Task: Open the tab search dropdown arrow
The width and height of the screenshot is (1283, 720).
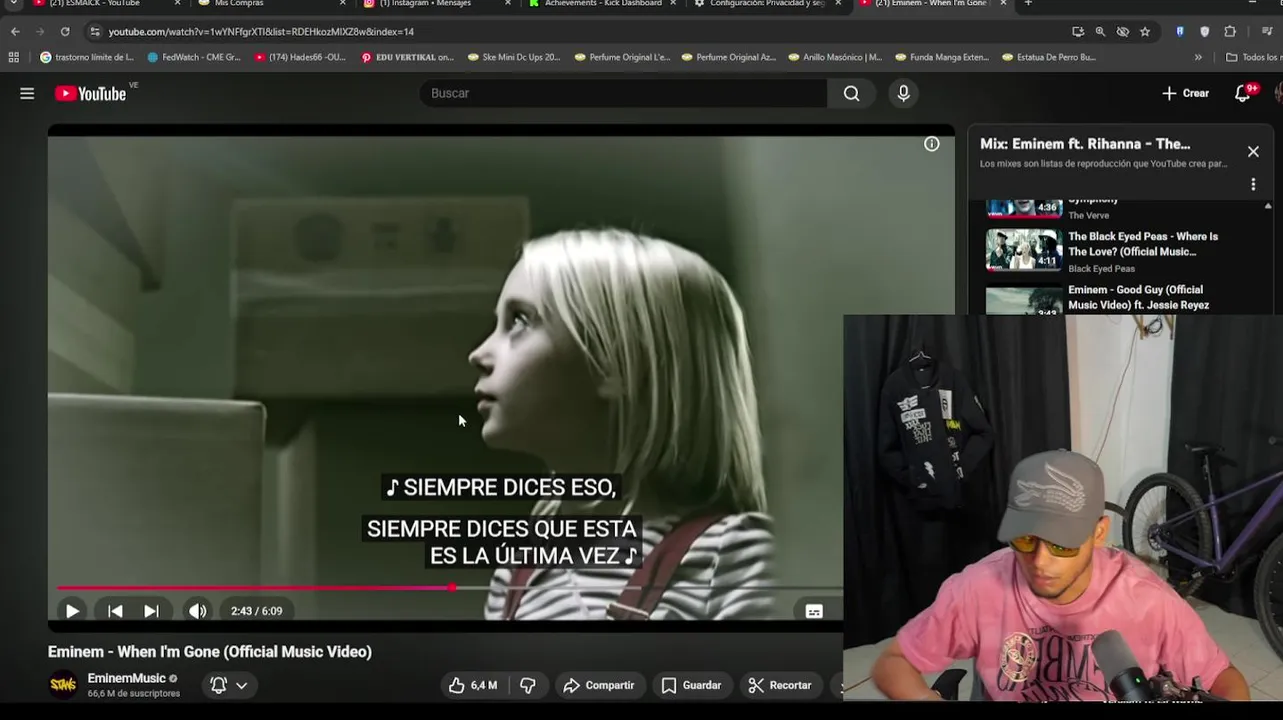Action: (x=13, y=4)
